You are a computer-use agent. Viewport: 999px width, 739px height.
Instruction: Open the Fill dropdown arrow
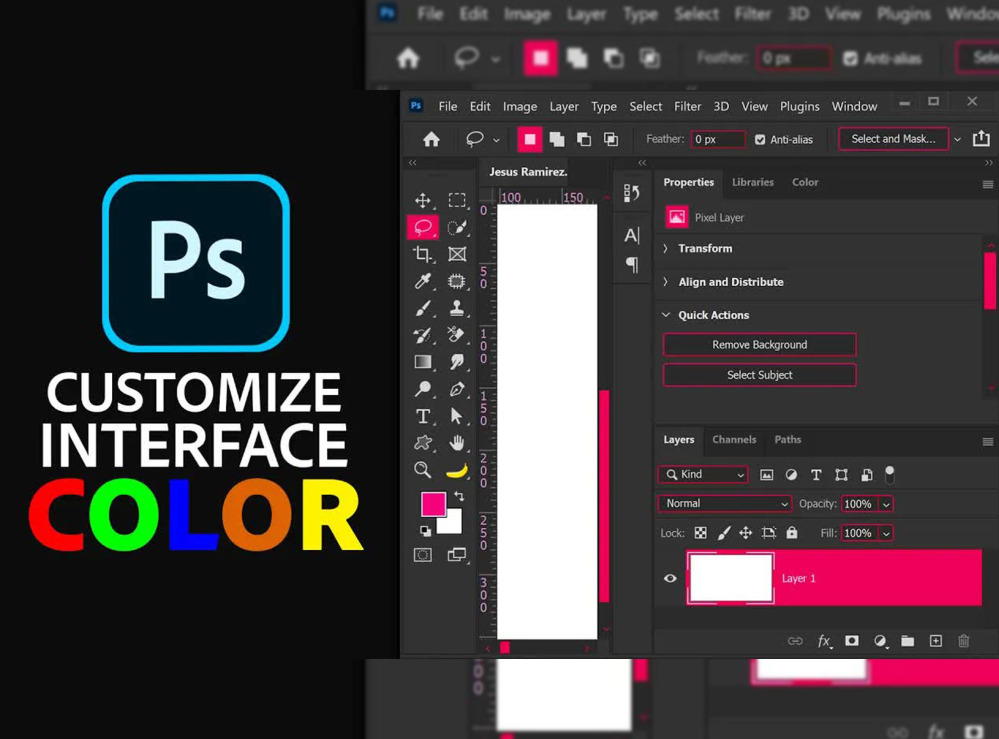886,533
